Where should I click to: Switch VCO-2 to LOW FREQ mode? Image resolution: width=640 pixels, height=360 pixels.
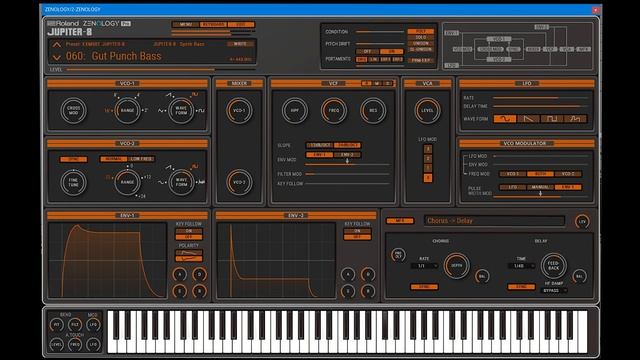point(141,159)
